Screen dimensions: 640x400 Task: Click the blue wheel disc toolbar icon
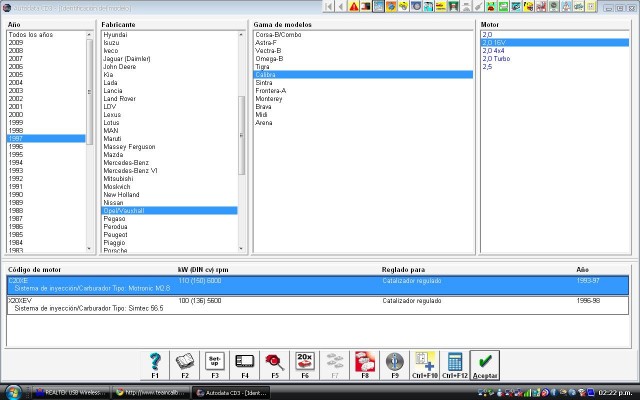[x=416, y=7]
